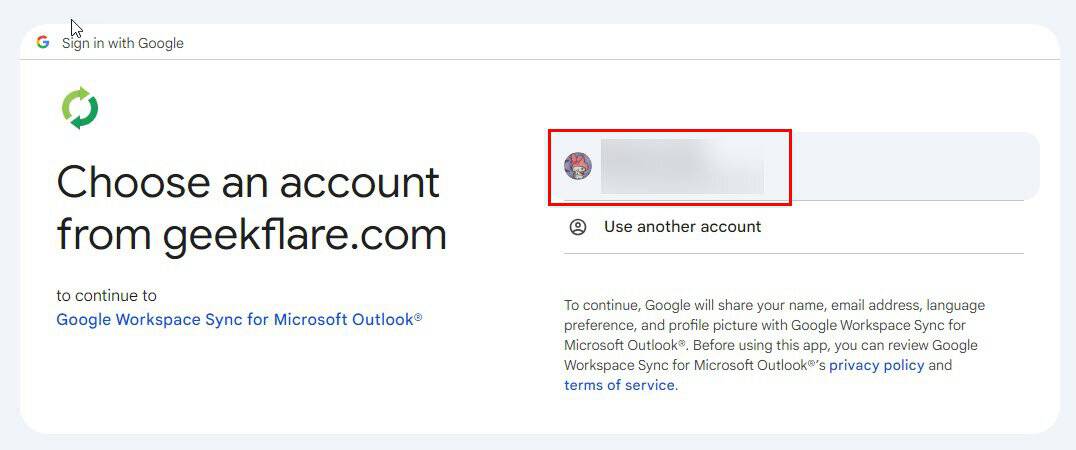
Task: Click the geekflare.com domain in the heading
Action: tap(305, 235)
